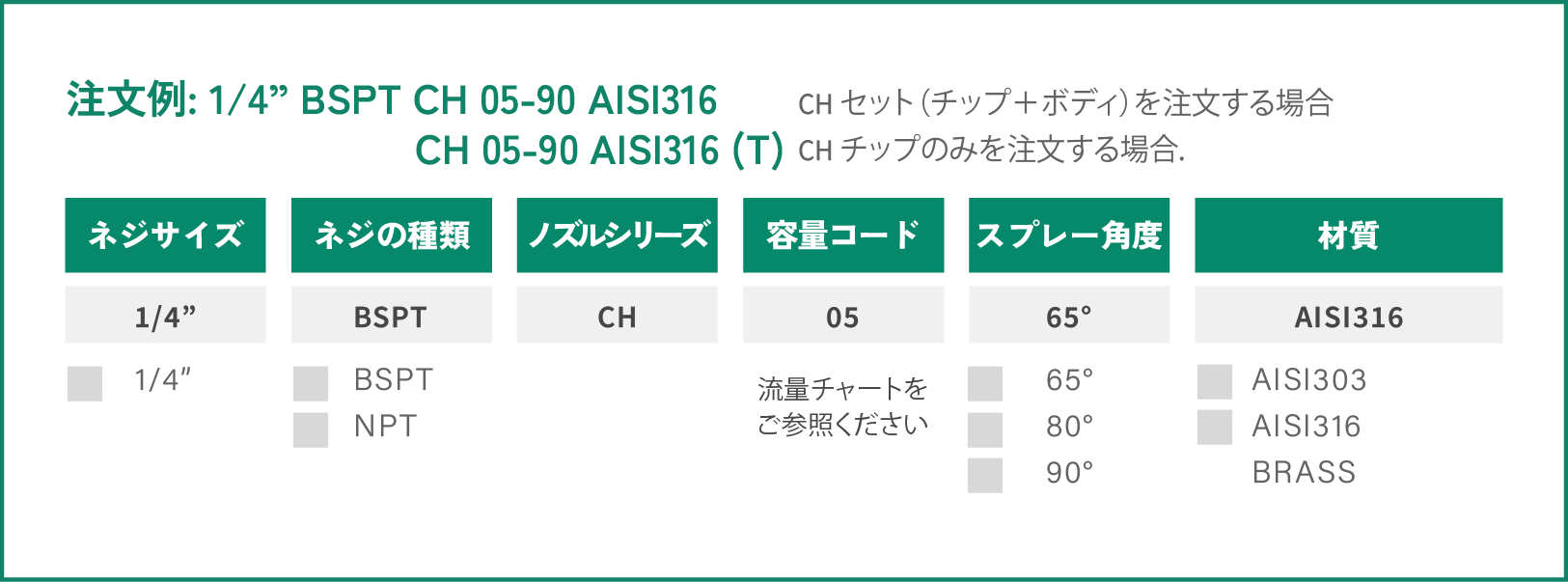
Task: Select the CH nozzle series value field
Action: [618, 315]
